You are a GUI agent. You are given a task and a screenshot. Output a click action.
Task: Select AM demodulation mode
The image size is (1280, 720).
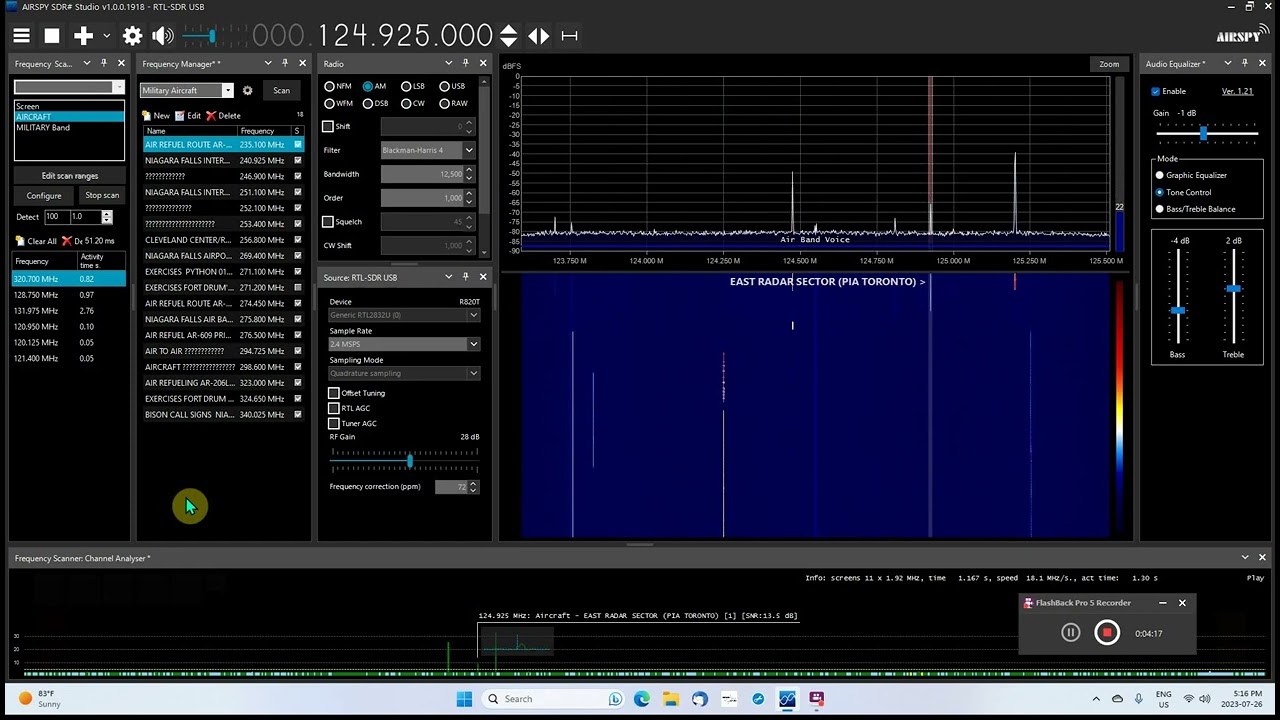375,86
